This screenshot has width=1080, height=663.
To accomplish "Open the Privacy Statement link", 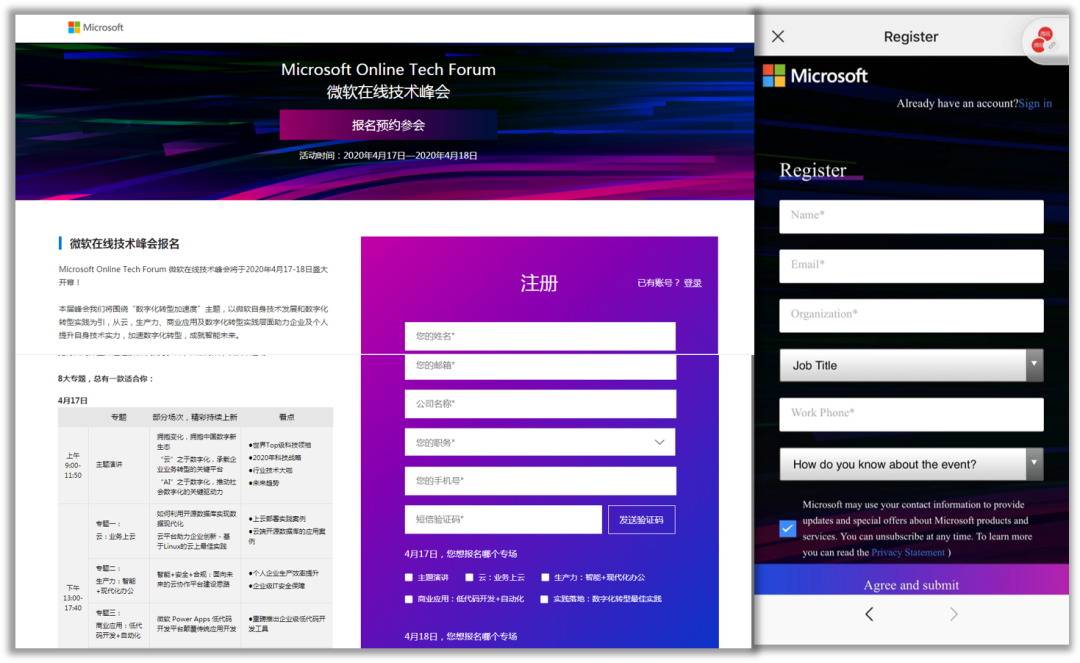I will (x=908, y=552).
